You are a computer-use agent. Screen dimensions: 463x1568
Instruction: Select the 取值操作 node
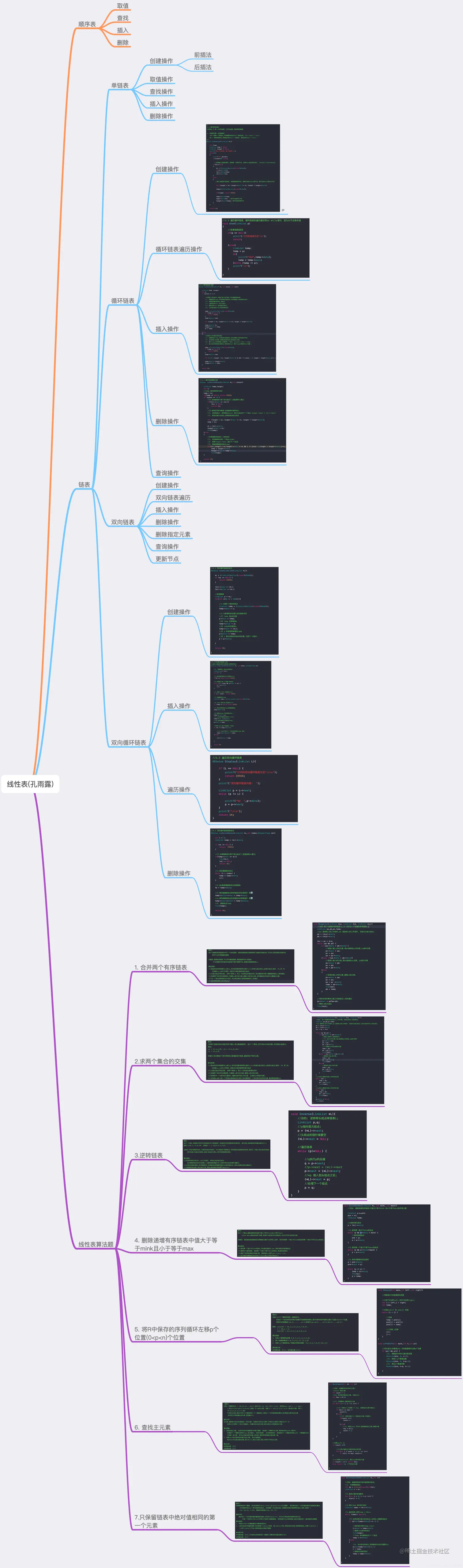click(x=161, y=79)
